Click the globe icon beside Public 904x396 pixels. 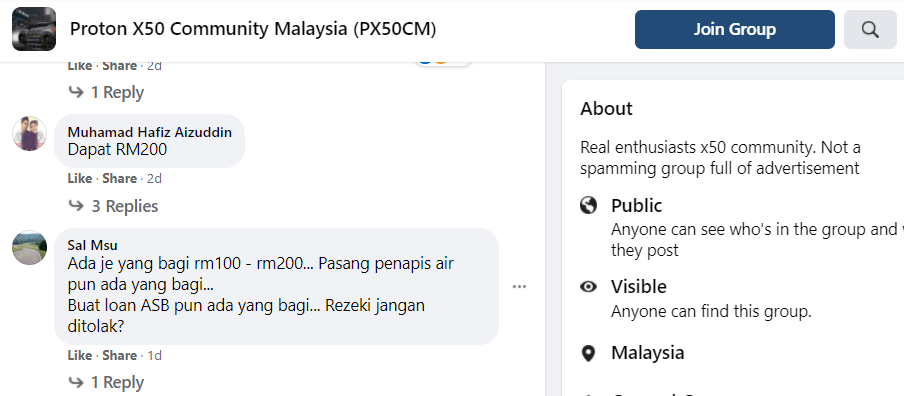pyautogui.click(x=588, y=205)
